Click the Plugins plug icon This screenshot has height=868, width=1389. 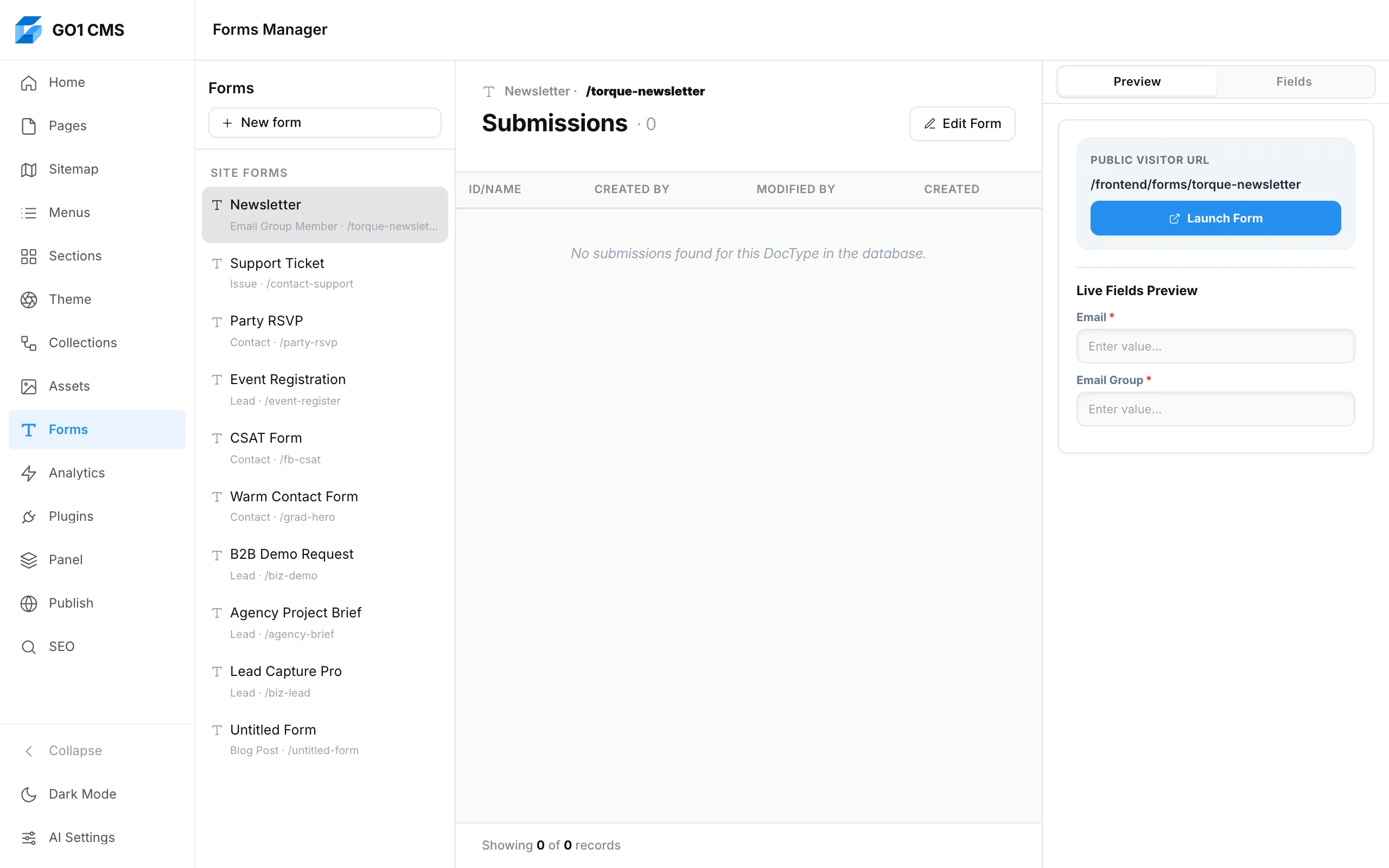coord(29,516)
